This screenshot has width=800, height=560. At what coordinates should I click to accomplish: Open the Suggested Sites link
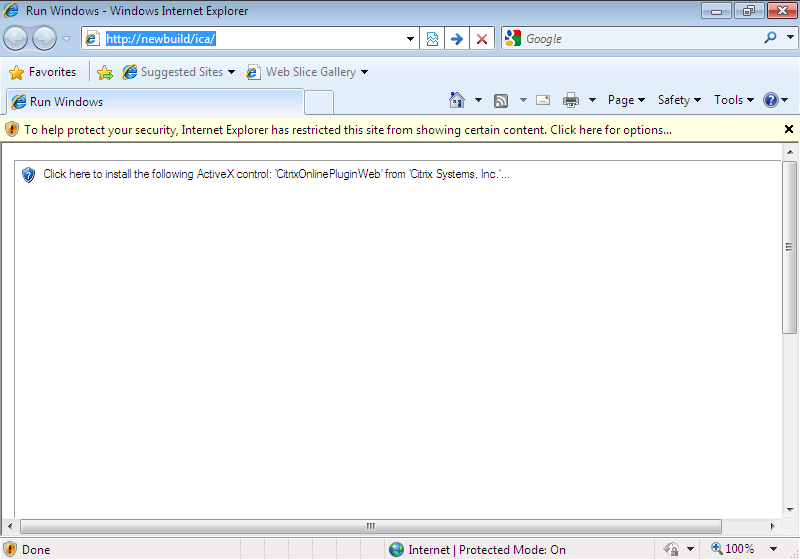(179, 72)
